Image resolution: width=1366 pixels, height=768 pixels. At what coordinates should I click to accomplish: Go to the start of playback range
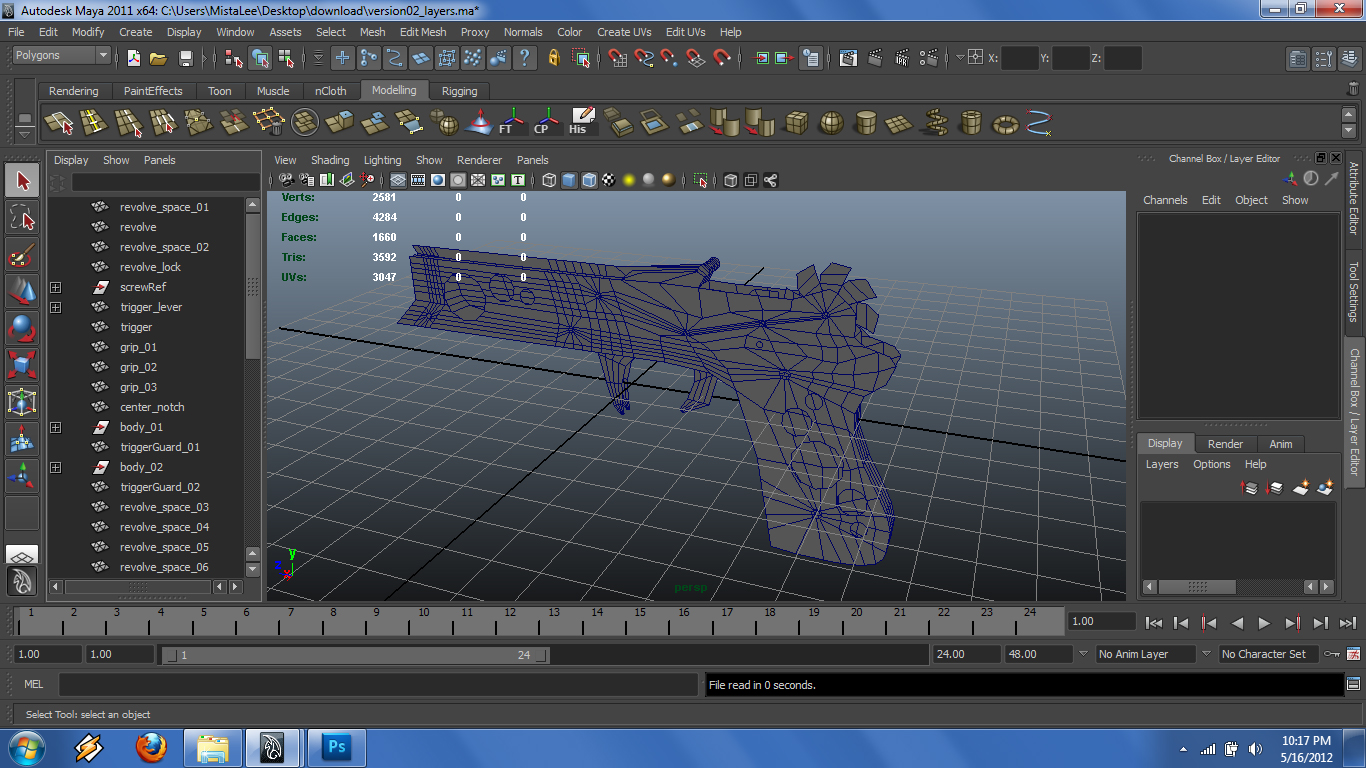click(x=1153, y=623)
